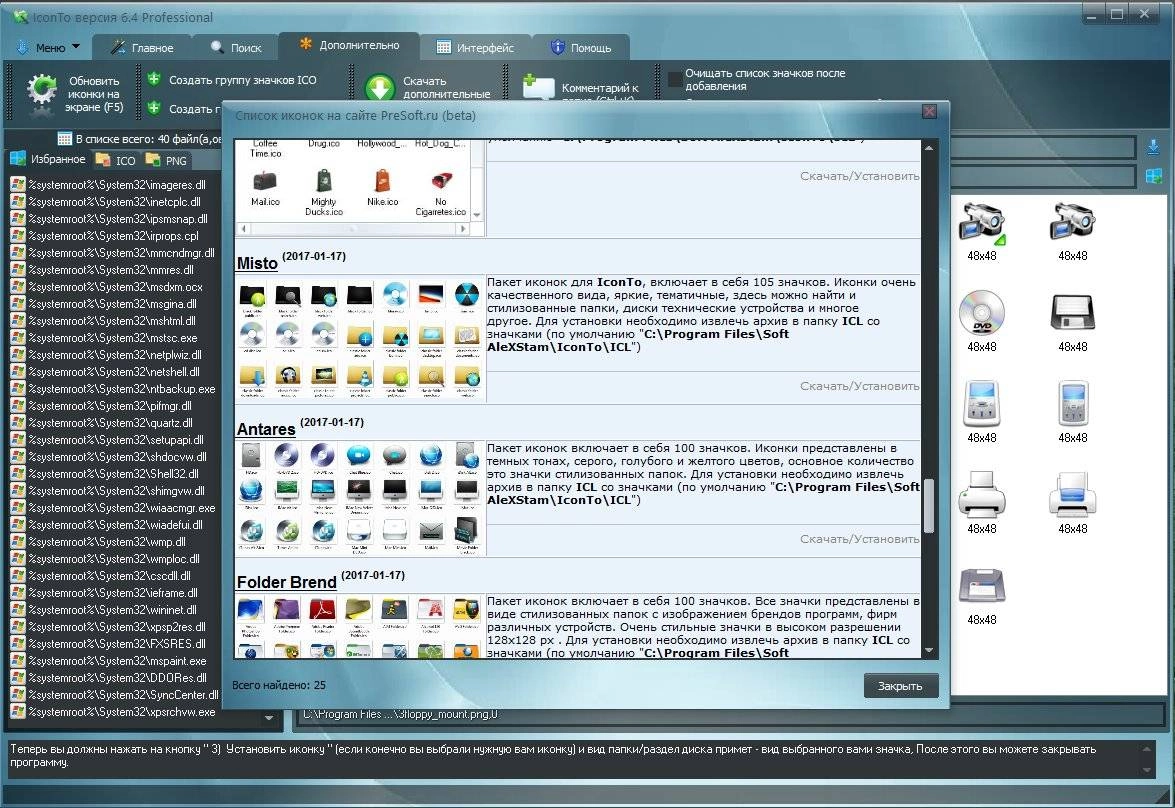The image size is (1175, 808).
Task: Open the Misto pack title link
Action: tap(257, 263)
